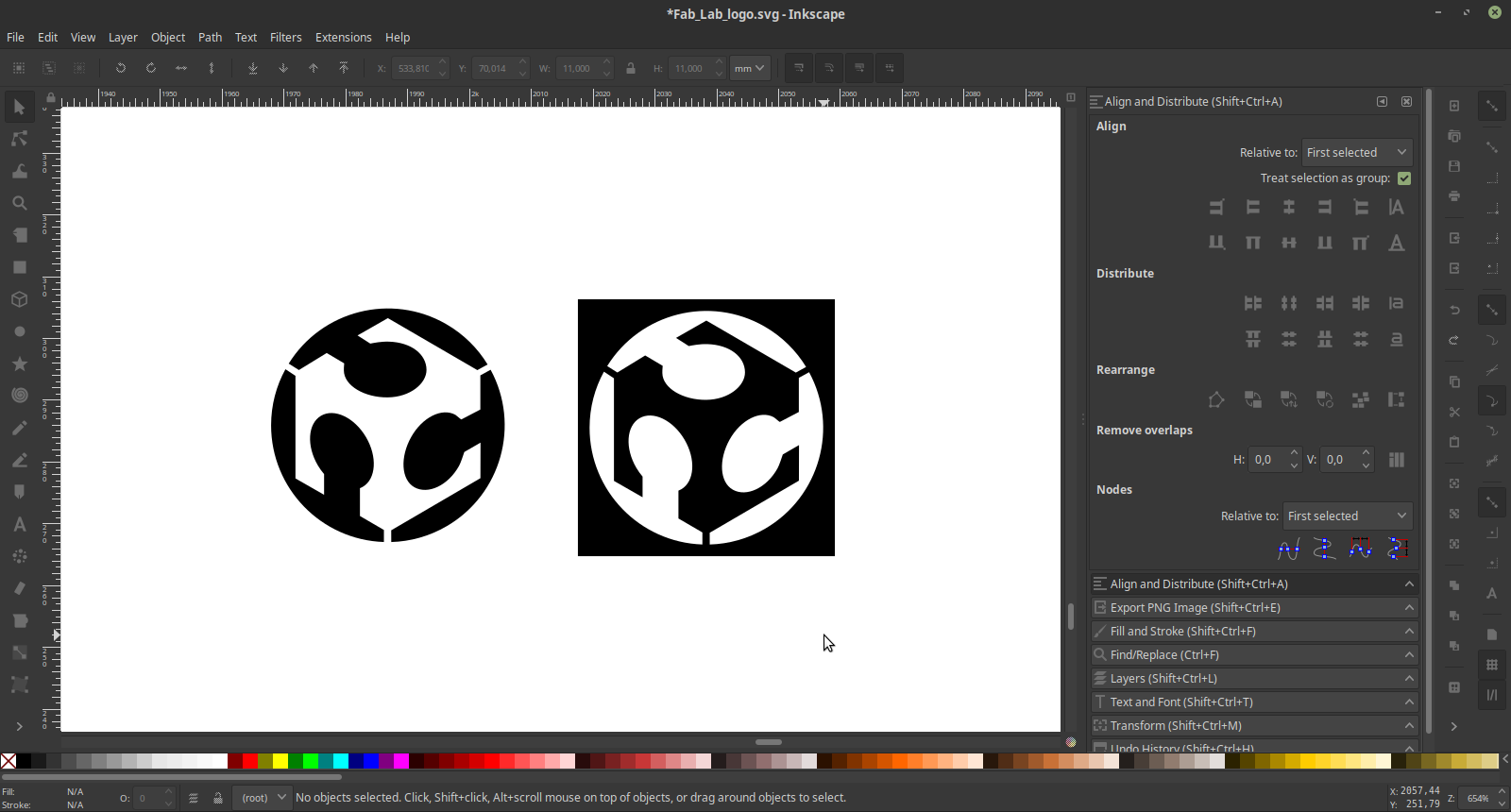
Task: Select the 3D Box tool
Action: 19,299
